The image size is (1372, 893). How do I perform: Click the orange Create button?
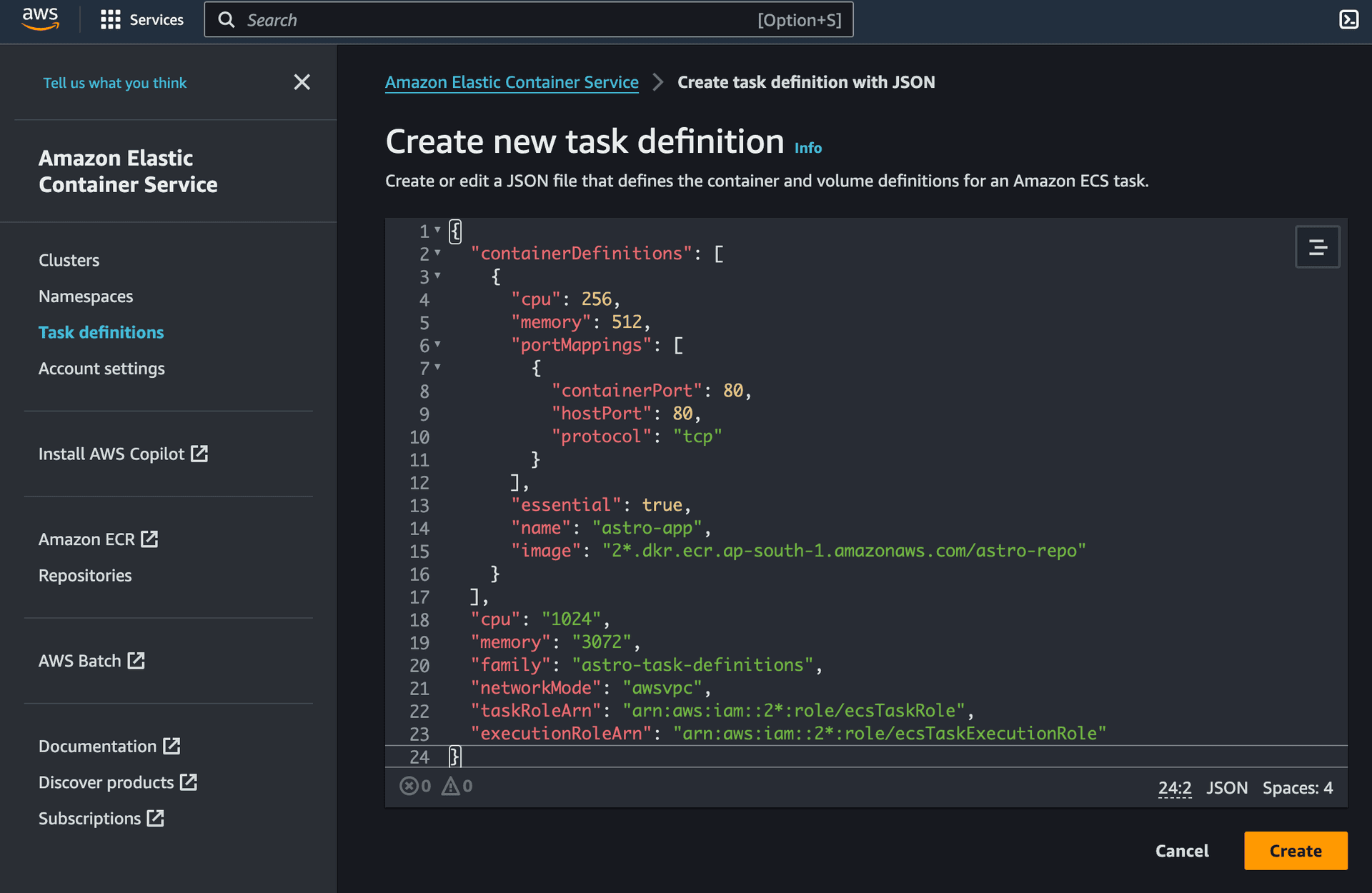click(x=1295, y=850)
